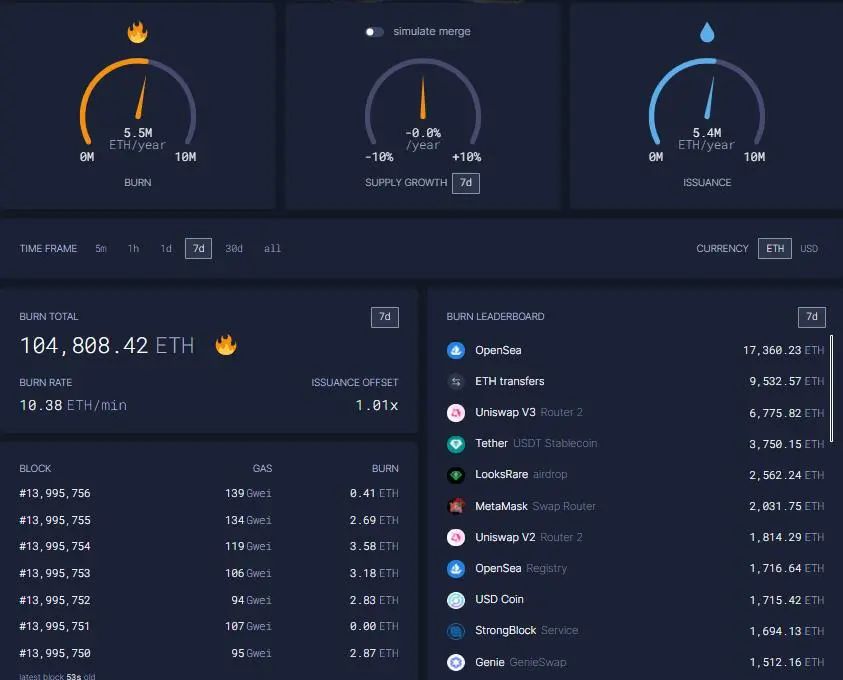Click the MetaMask fox icon
The height and width of the screenshot is (680, 843).
tap(456, 506)
